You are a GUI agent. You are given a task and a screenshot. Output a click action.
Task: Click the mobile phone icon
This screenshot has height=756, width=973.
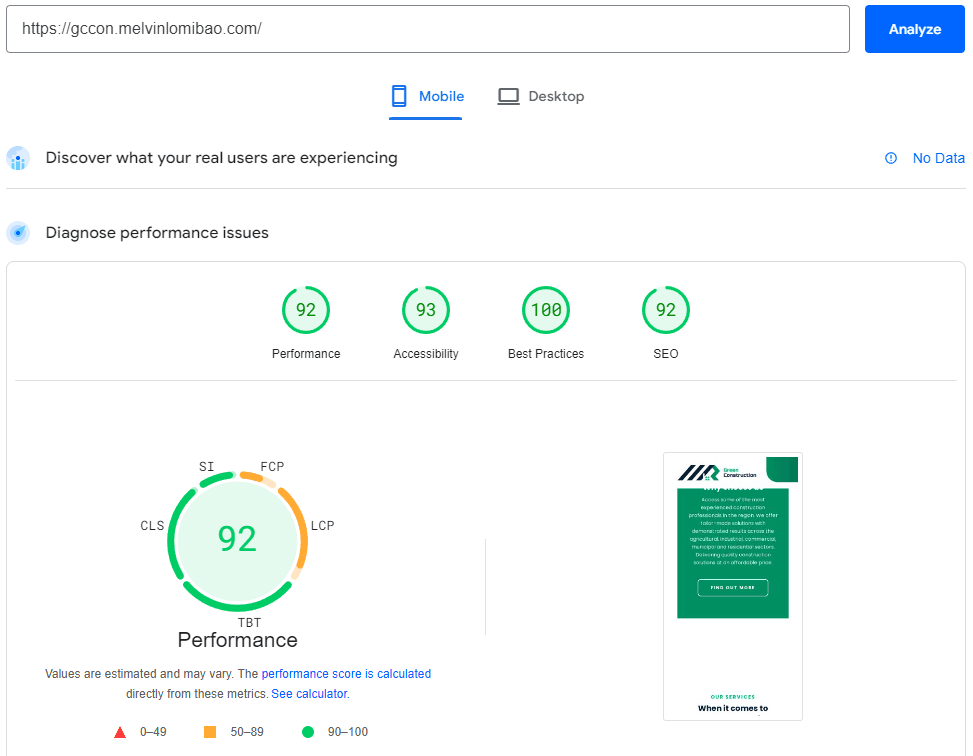pyautogui.click(x=399, y=96)
